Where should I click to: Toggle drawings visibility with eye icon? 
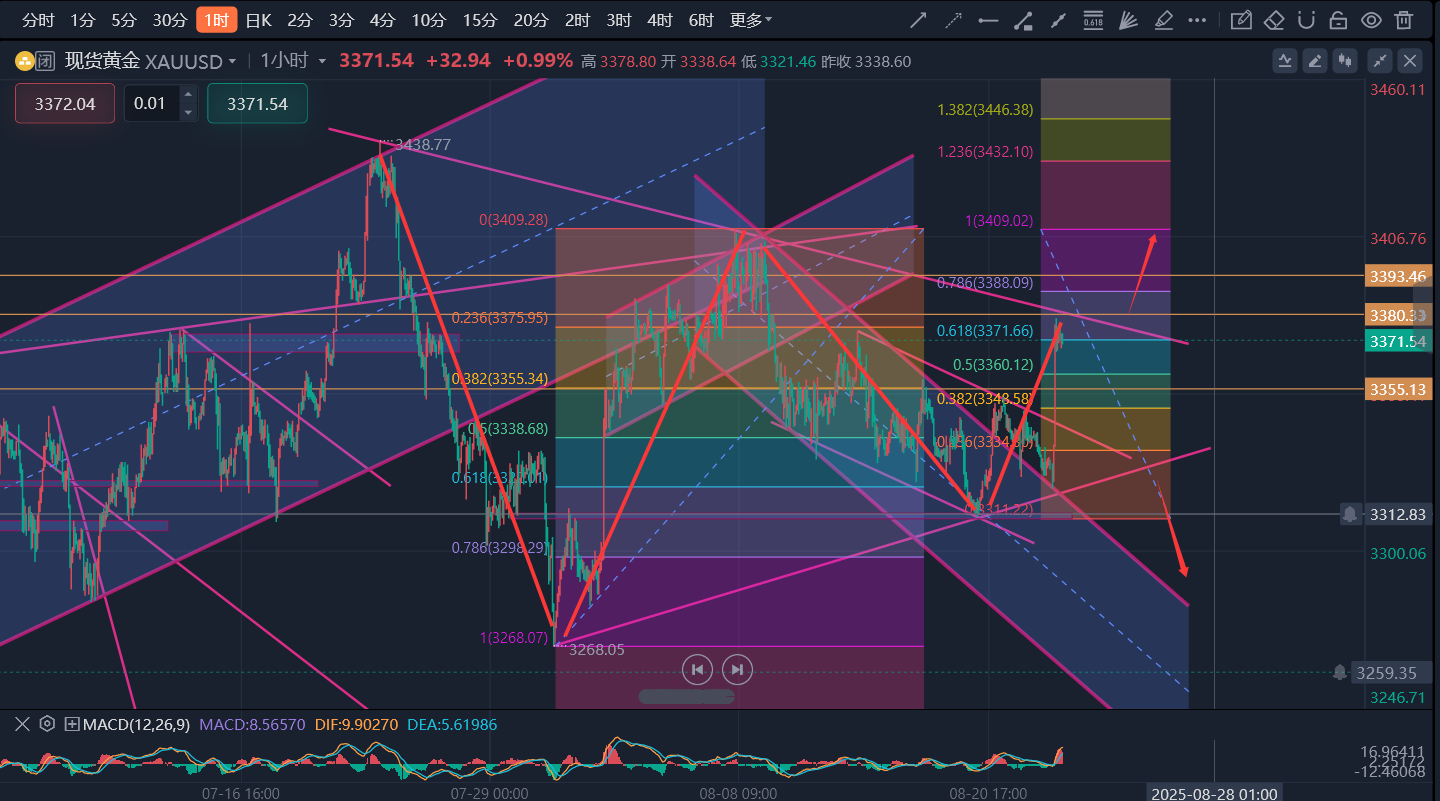[x=1371, y=20]
